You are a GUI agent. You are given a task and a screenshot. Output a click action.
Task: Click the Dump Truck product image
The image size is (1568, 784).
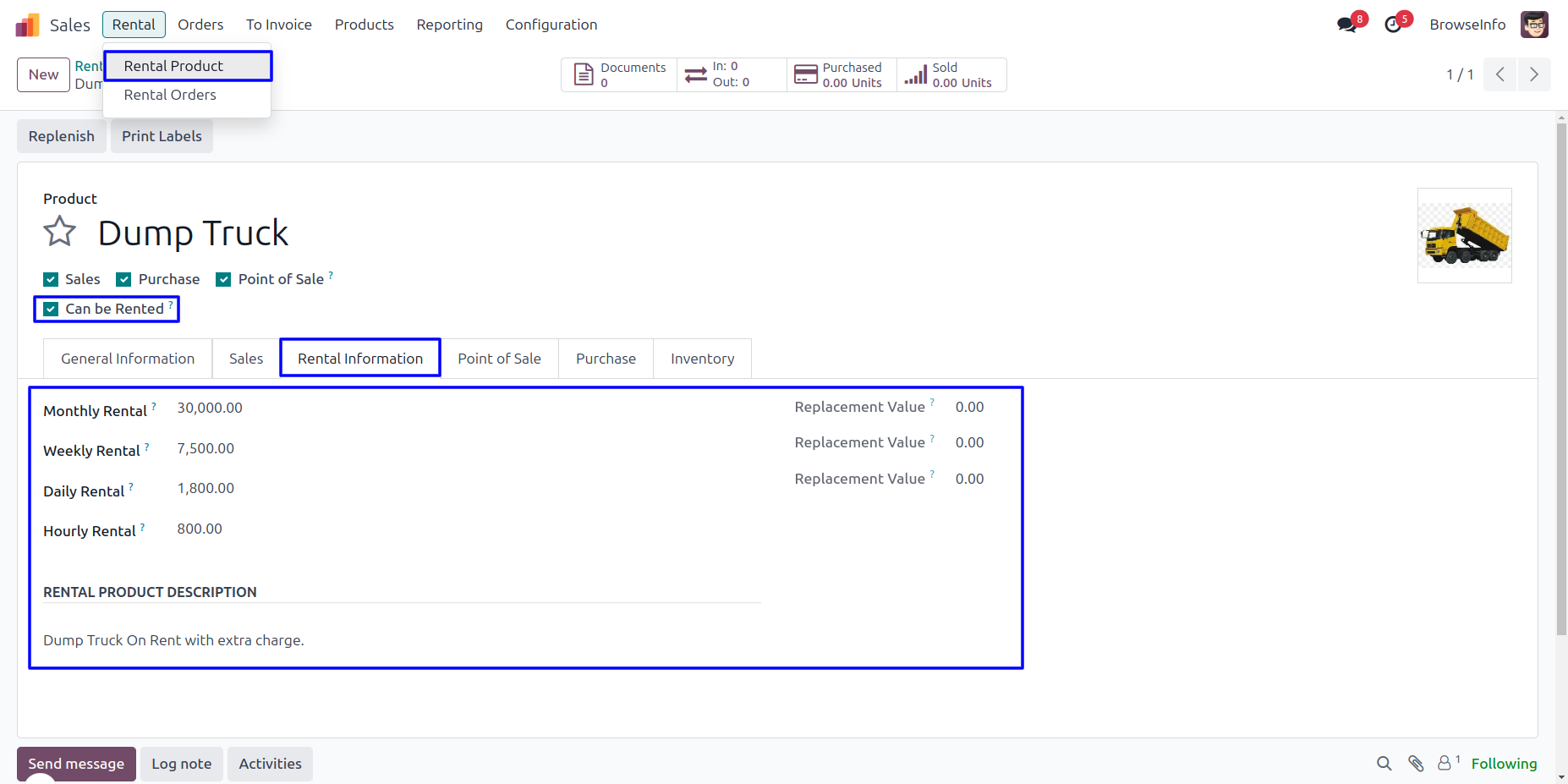coord(1464,236)
